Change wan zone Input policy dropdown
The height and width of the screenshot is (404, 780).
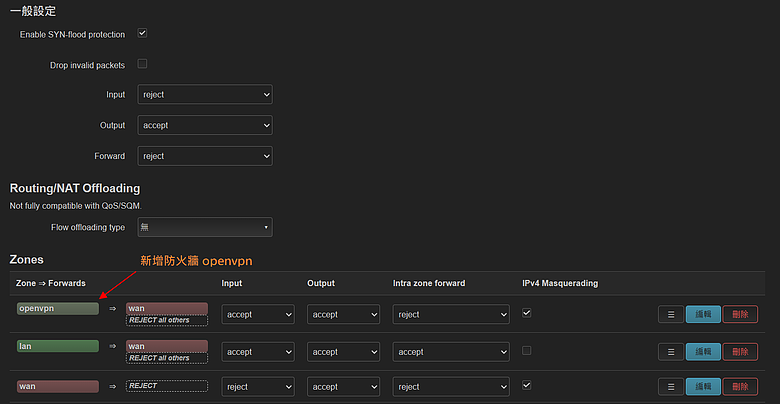[x=258, y=387]
